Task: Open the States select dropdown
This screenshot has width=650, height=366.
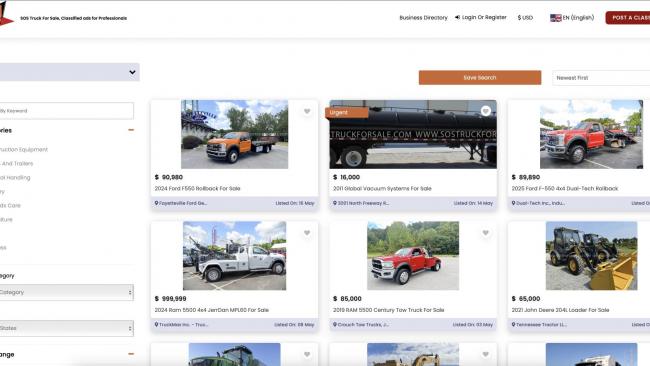Action: tap(66, 328)
